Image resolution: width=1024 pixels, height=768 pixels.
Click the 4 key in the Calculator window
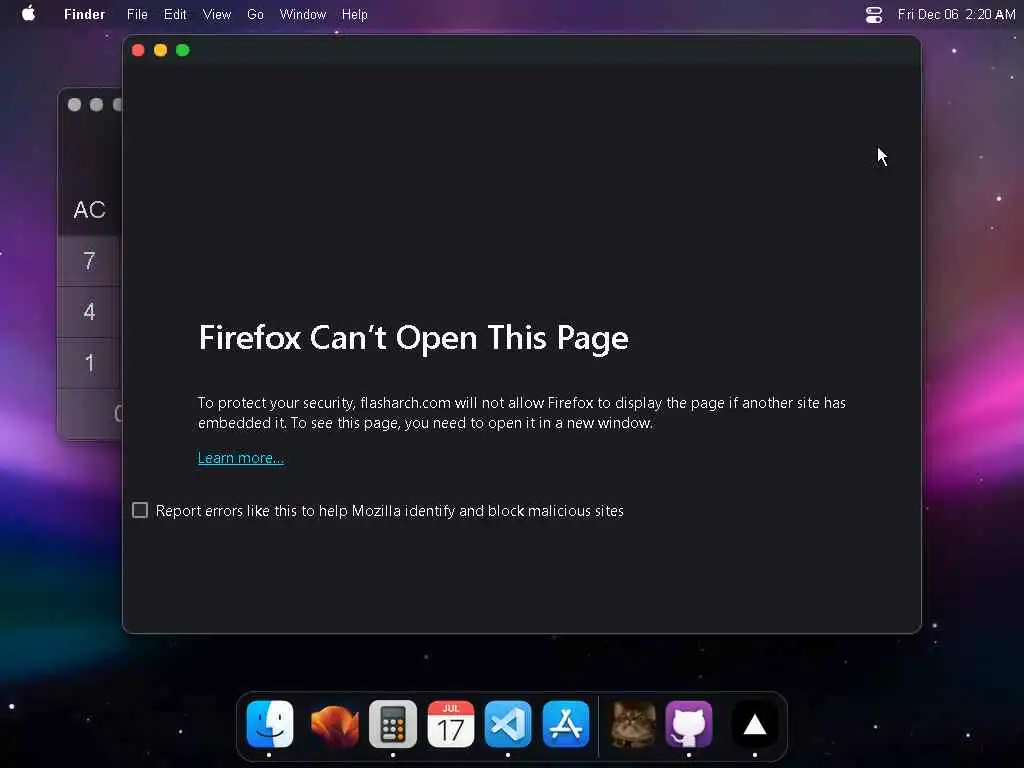tap(89, 312)
